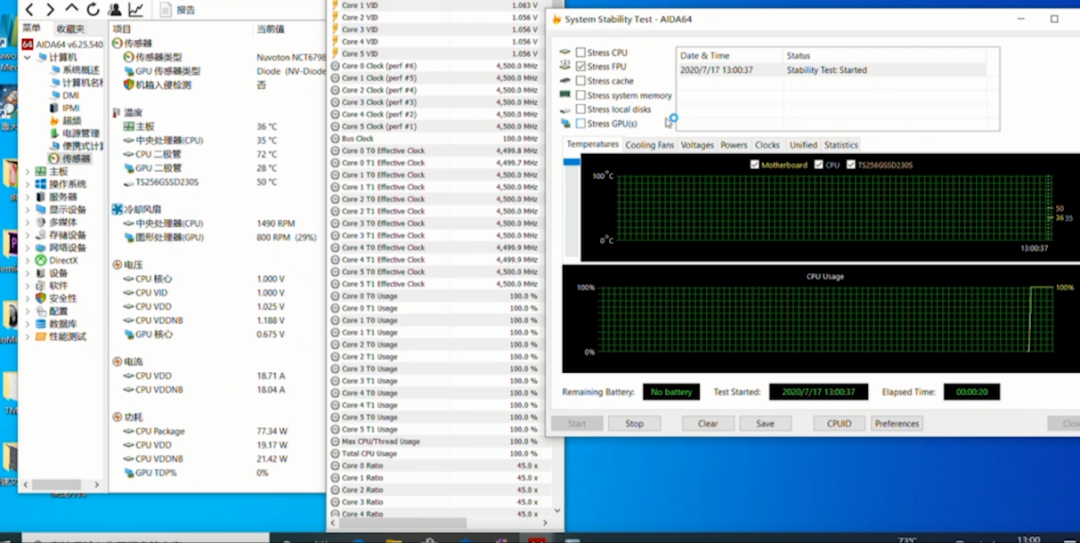Viewport: 1080px width, 543px height.
Task: Expand the 服务器 tree node
Action: (28, 196)
